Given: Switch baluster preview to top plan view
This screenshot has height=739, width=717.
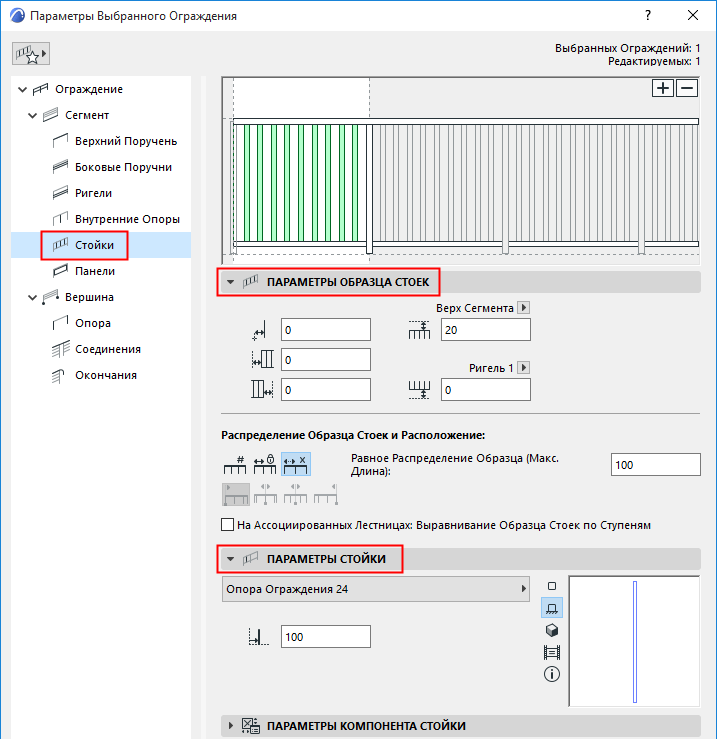Looking at the screenshot, I should click(x=552, y=586).
